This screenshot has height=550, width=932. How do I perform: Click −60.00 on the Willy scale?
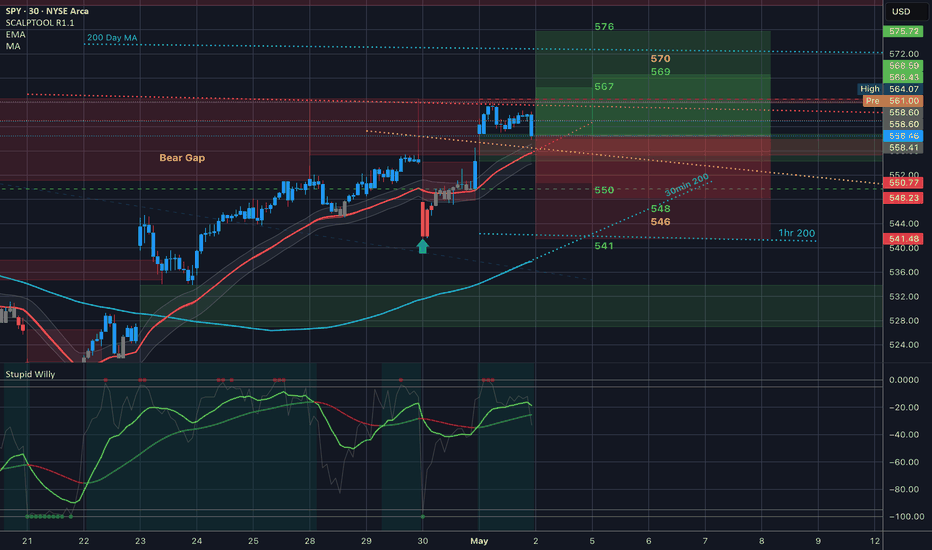pyautogui.click(x=903, y=462)
